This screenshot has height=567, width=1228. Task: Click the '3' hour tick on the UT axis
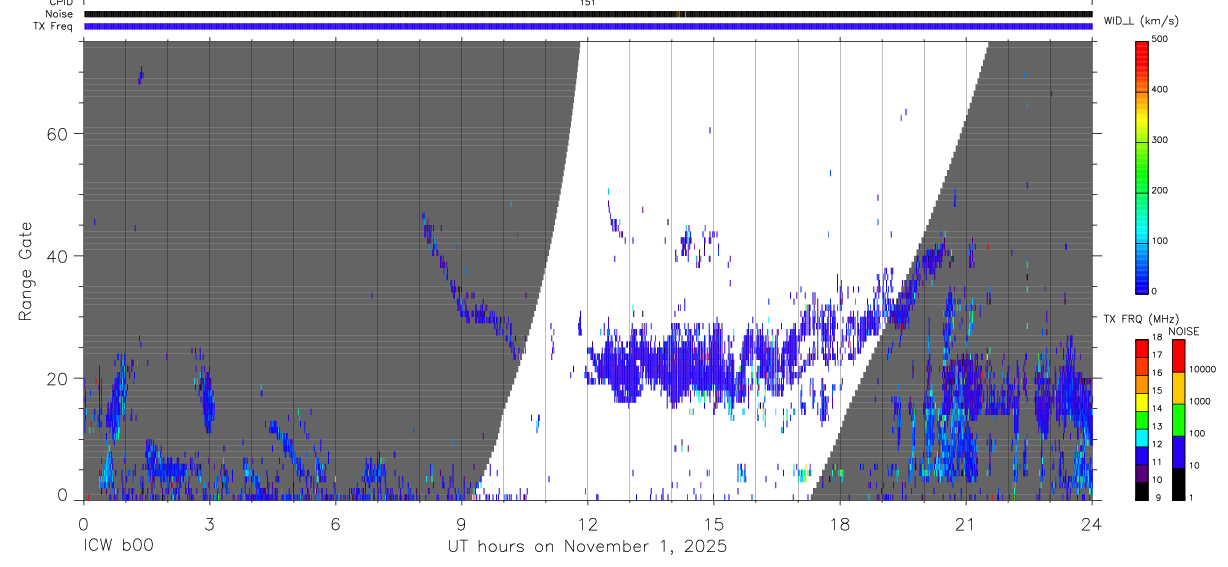point(209,523)
